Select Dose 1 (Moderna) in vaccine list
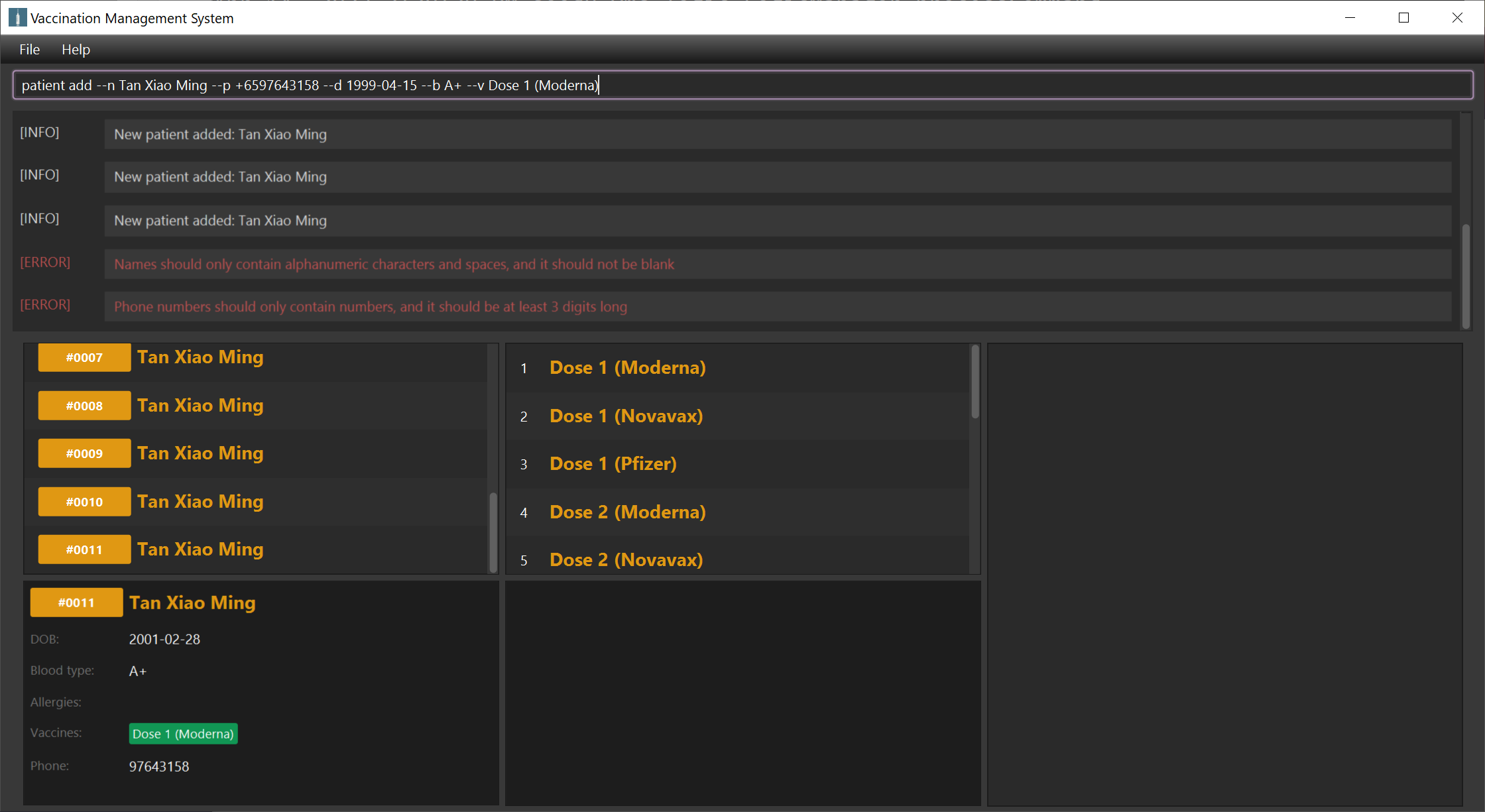Screen dimensions: 1485x812 [627, 368]
